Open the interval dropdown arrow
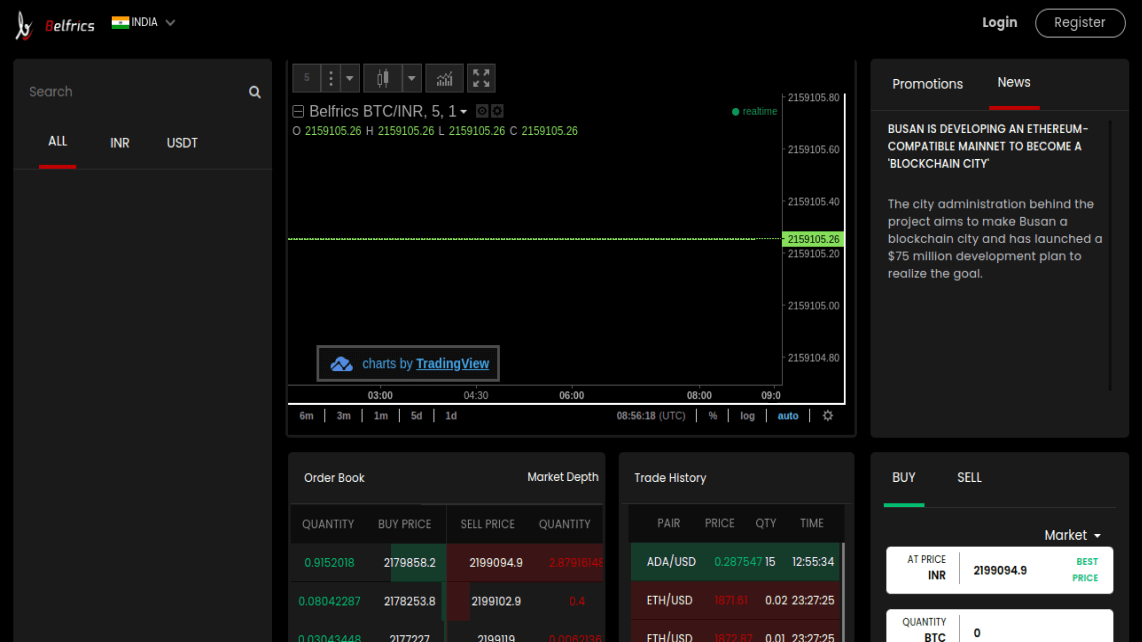The image size is (1142, 642). (x=350, y=78)
